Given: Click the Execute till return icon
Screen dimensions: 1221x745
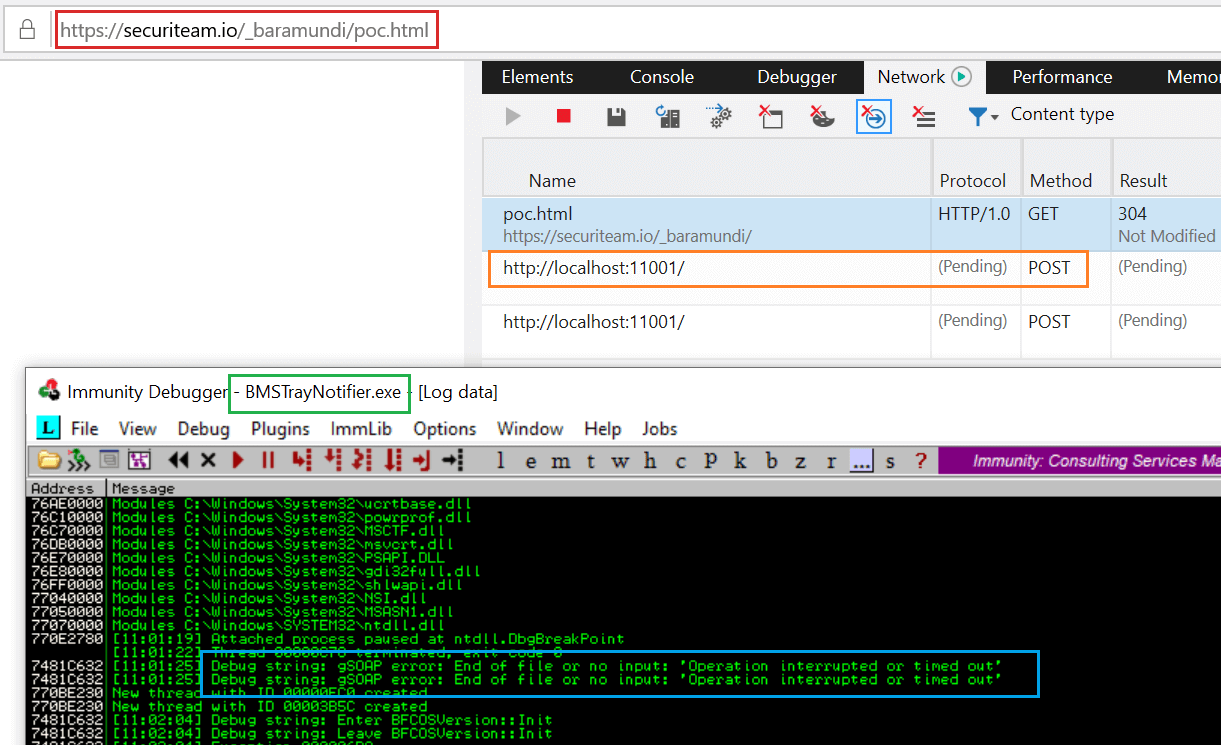Looking at the screenshot, I should (x=422, y=460).
